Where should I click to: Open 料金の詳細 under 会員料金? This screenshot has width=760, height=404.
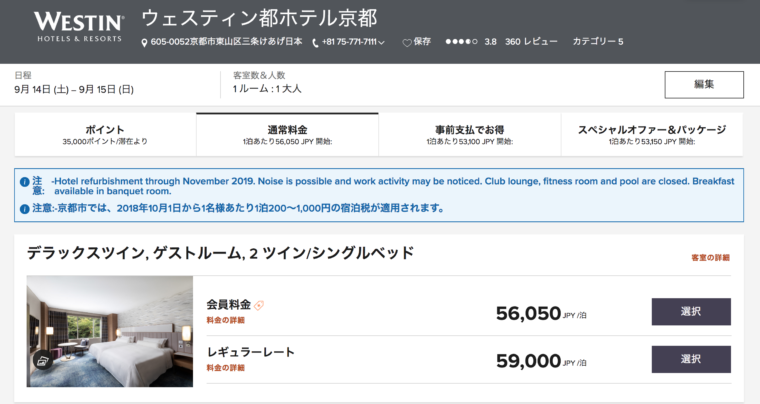225,320
